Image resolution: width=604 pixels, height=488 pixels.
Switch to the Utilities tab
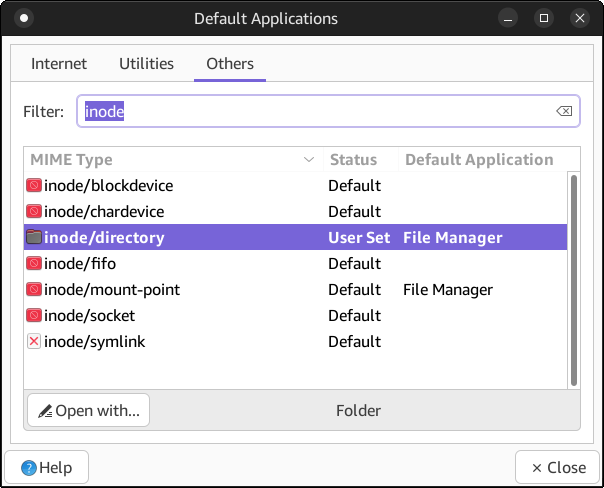[146, 64]
